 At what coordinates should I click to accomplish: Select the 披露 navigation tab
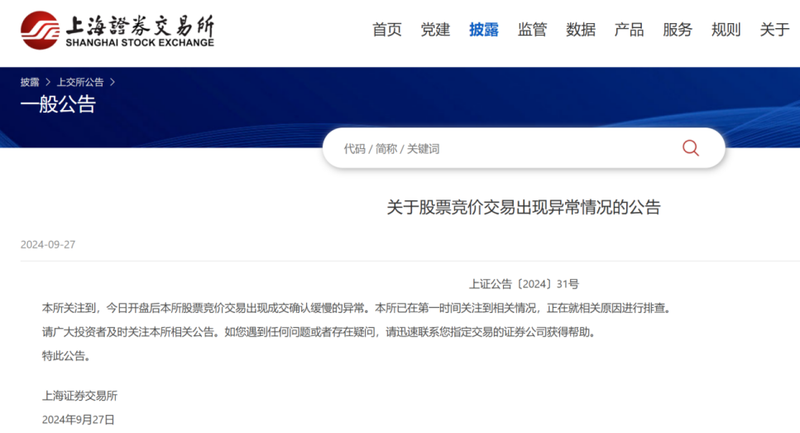pos(484,30)
